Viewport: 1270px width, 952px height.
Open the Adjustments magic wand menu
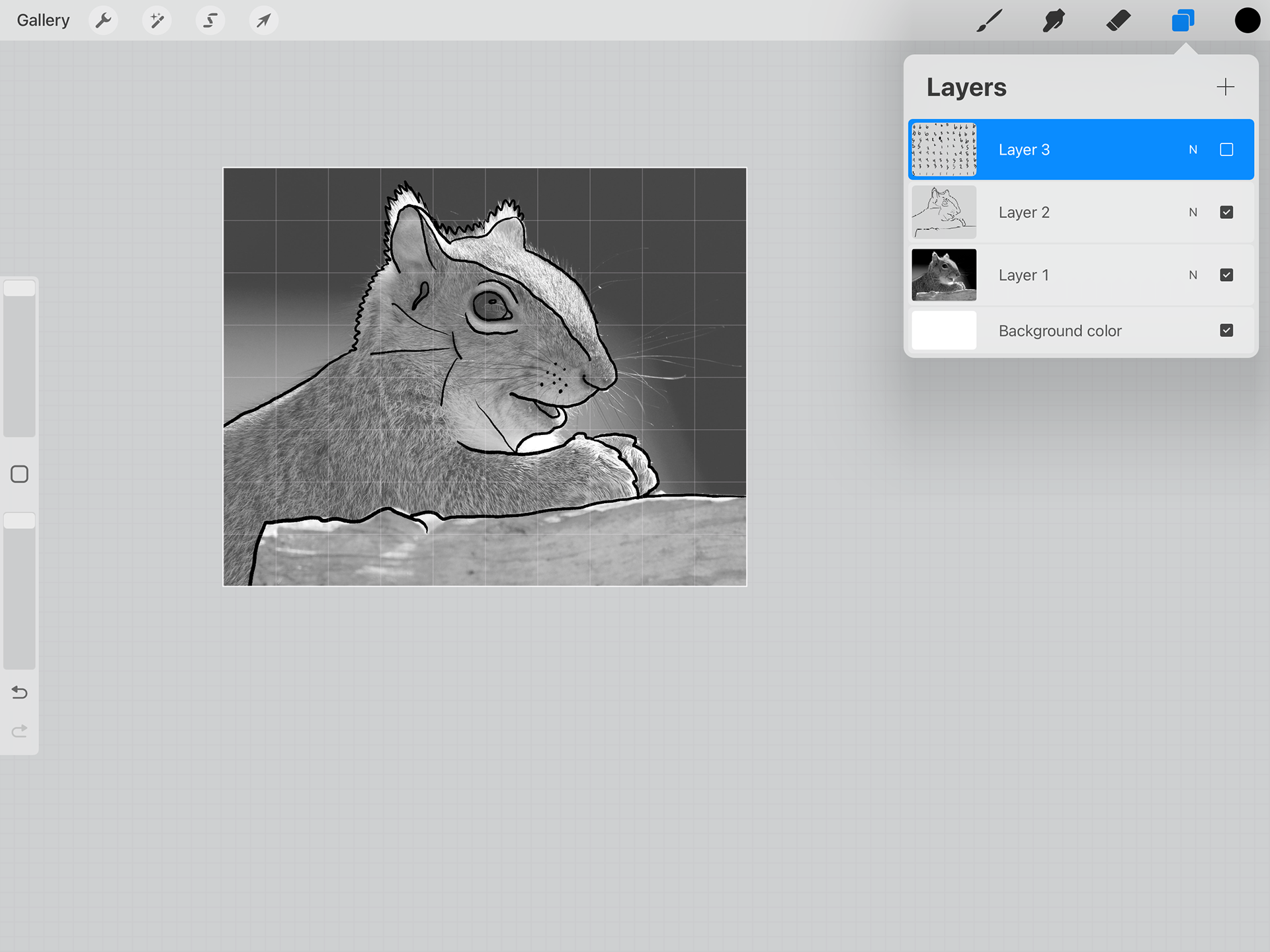tap(157, 20)
